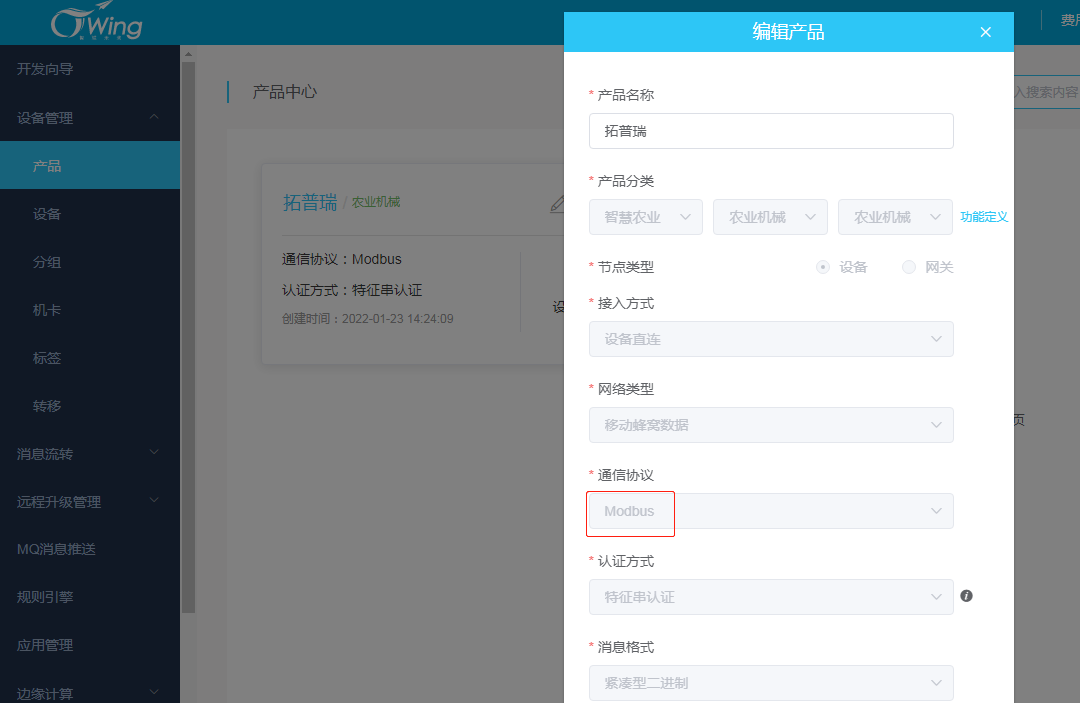The height and width of the screenshot is (703, 1080).
Task: Go to 开发向导 in sidebar
Action: click(x=45, y=69)
